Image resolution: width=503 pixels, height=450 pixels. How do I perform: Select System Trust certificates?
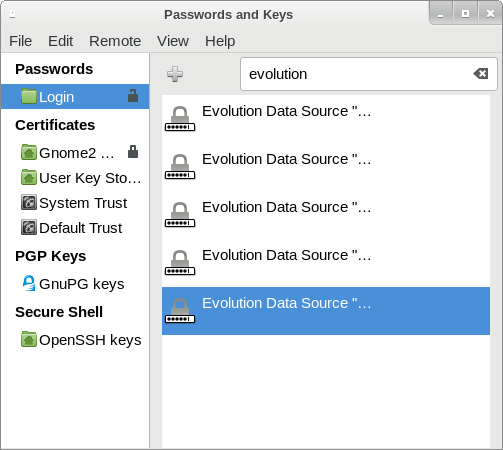tap(75, 203)
